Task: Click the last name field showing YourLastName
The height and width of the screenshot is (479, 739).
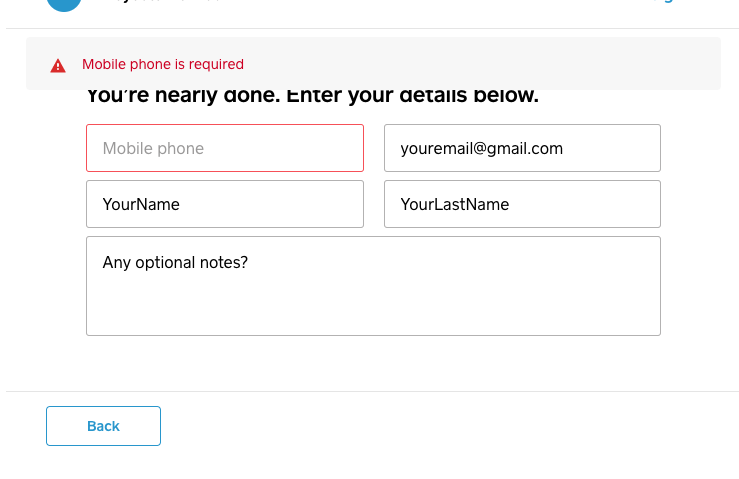Action: (x=522, y=204)
